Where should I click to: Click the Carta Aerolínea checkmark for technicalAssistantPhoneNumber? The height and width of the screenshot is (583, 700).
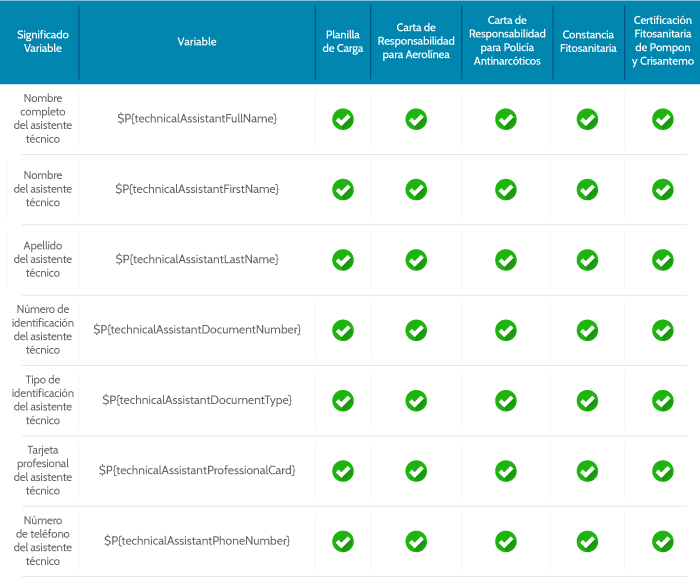point(416,541)
